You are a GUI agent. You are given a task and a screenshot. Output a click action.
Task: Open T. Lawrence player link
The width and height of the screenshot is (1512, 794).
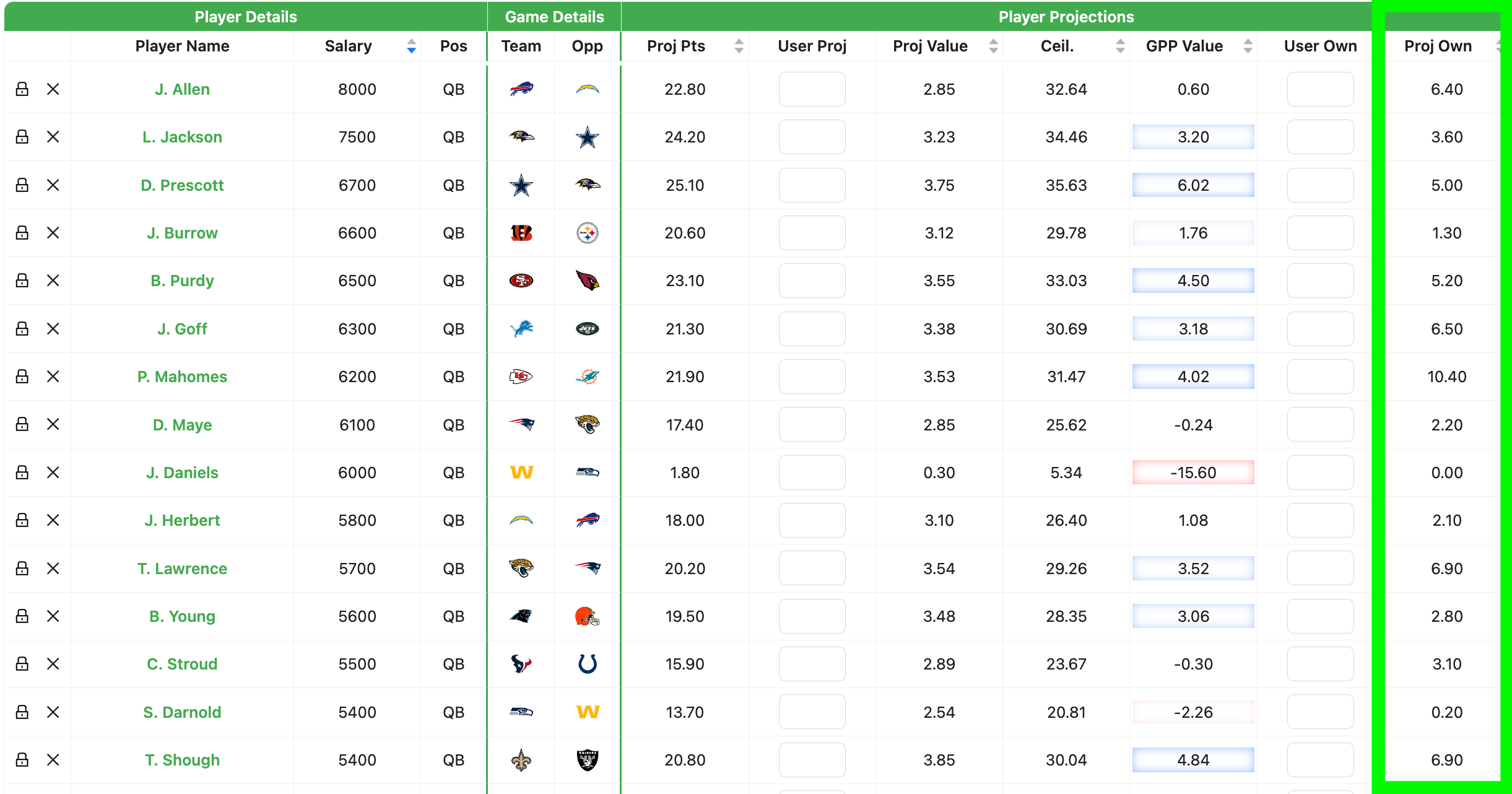(182, 569)
